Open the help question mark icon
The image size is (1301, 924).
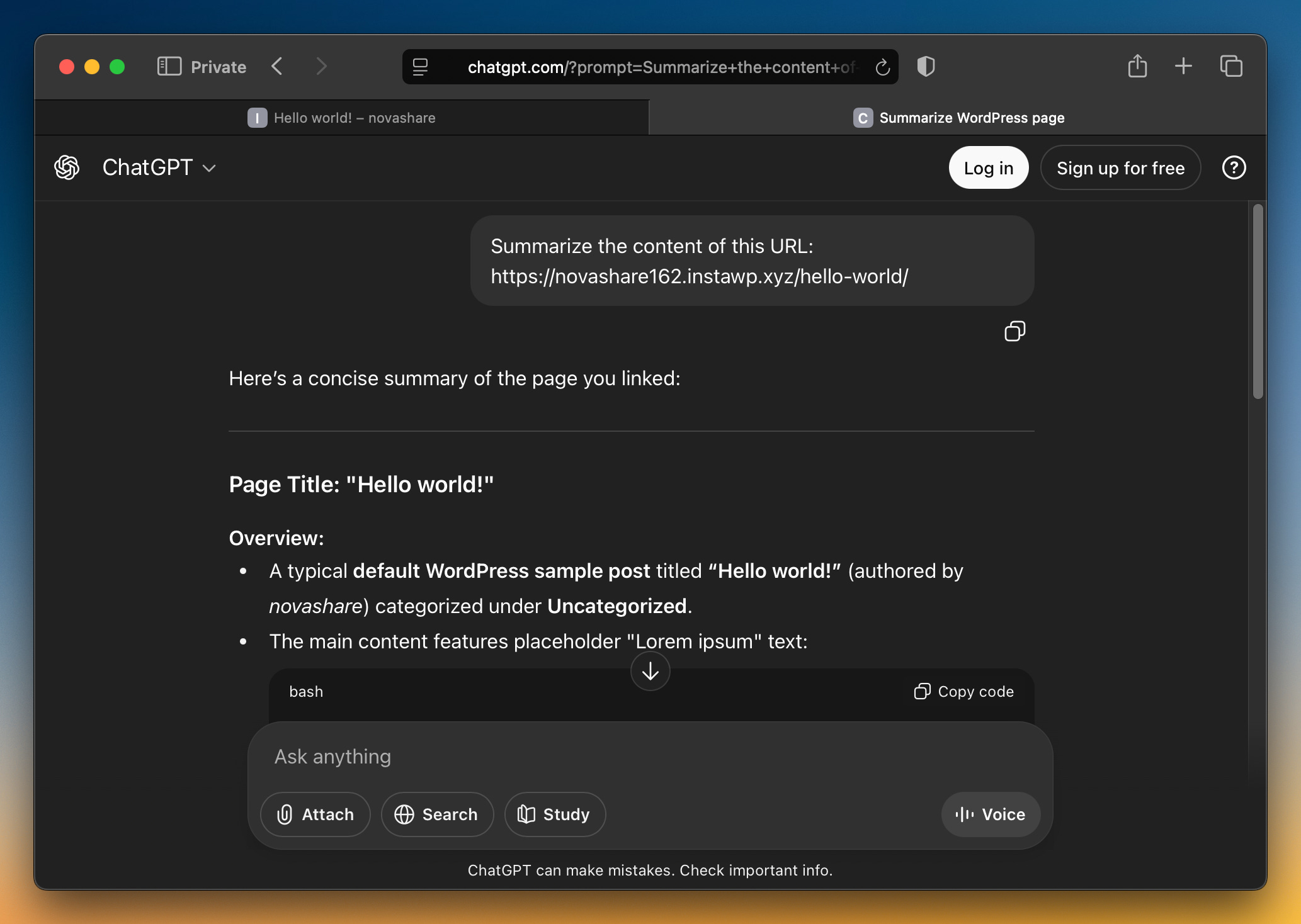[1234, 167]
